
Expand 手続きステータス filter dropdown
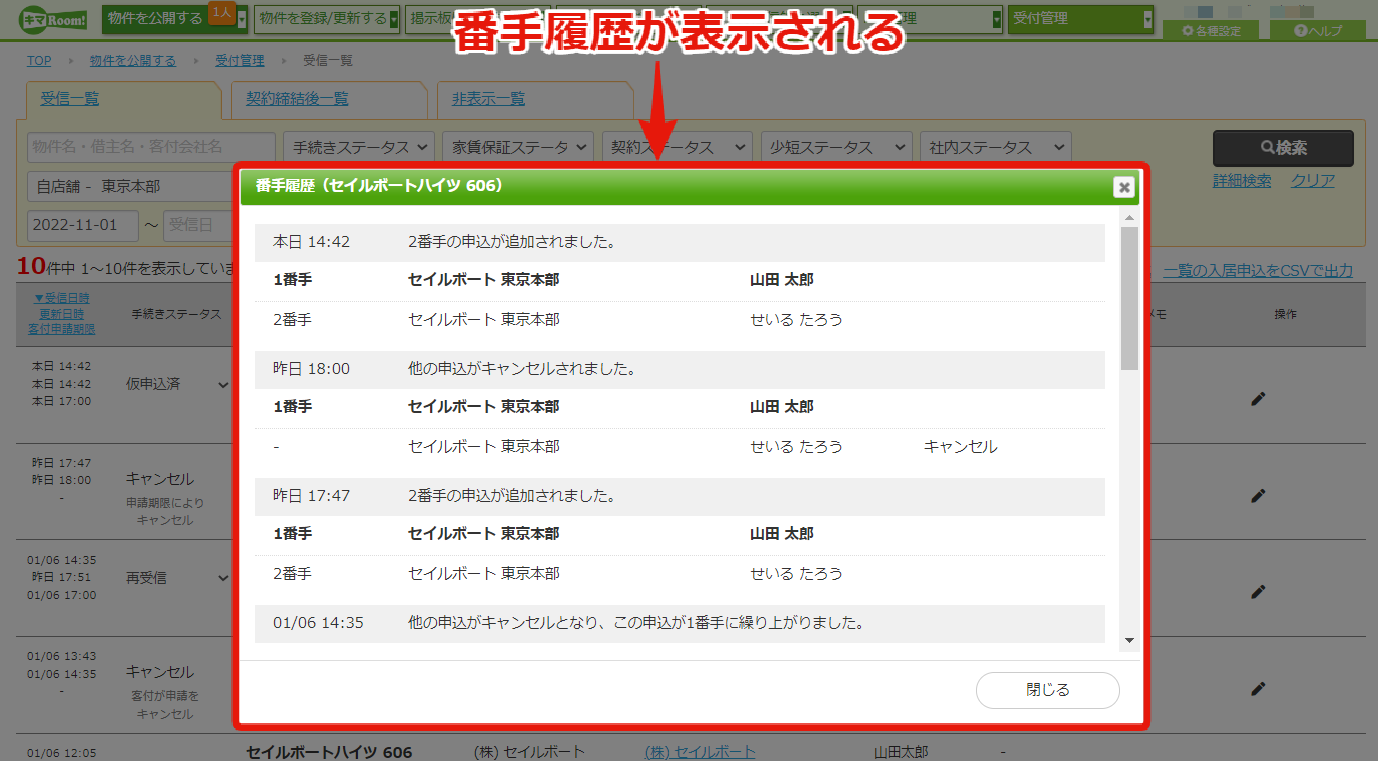coord(360,147)
